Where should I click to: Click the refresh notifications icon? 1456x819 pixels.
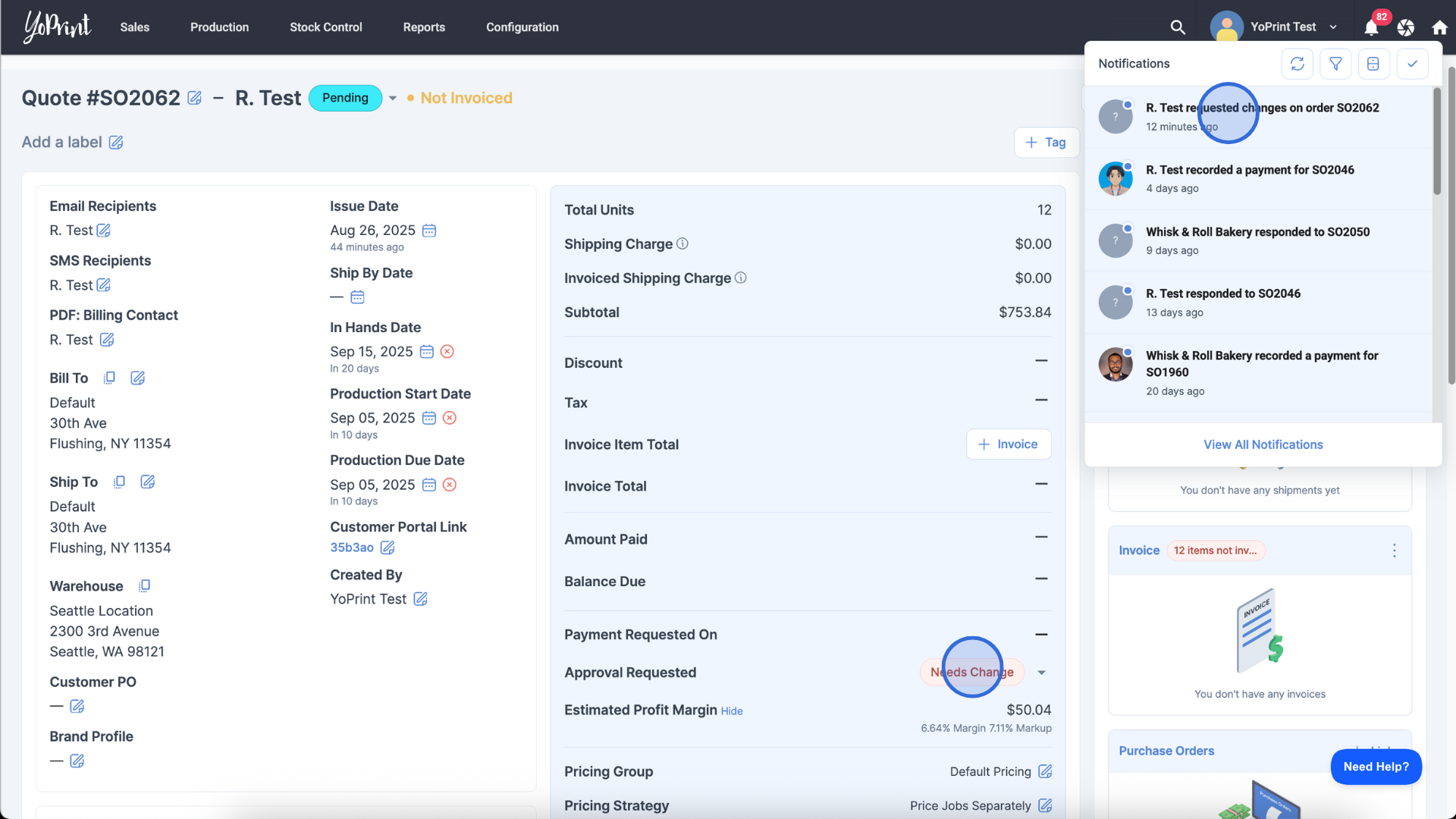tap(1297, 64)
